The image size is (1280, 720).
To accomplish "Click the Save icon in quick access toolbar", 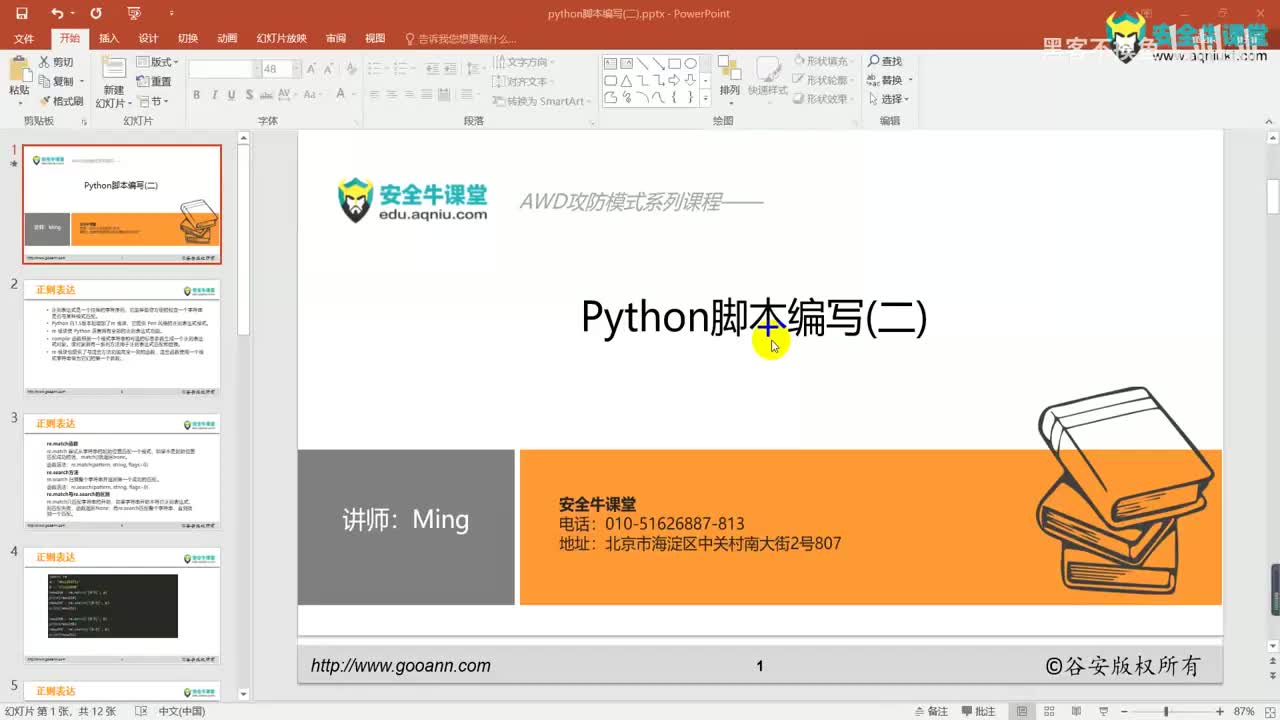I will click(x=22, y=14).
